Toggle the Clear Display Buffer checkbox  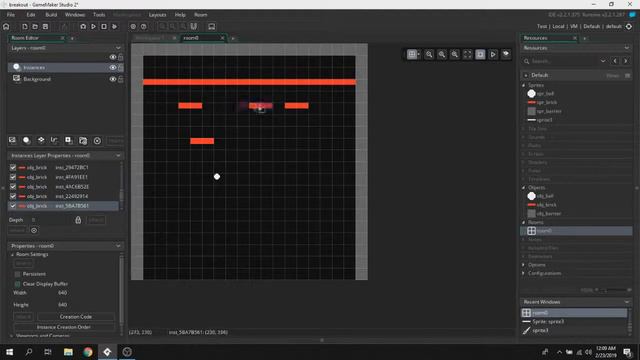pos(18,284)
